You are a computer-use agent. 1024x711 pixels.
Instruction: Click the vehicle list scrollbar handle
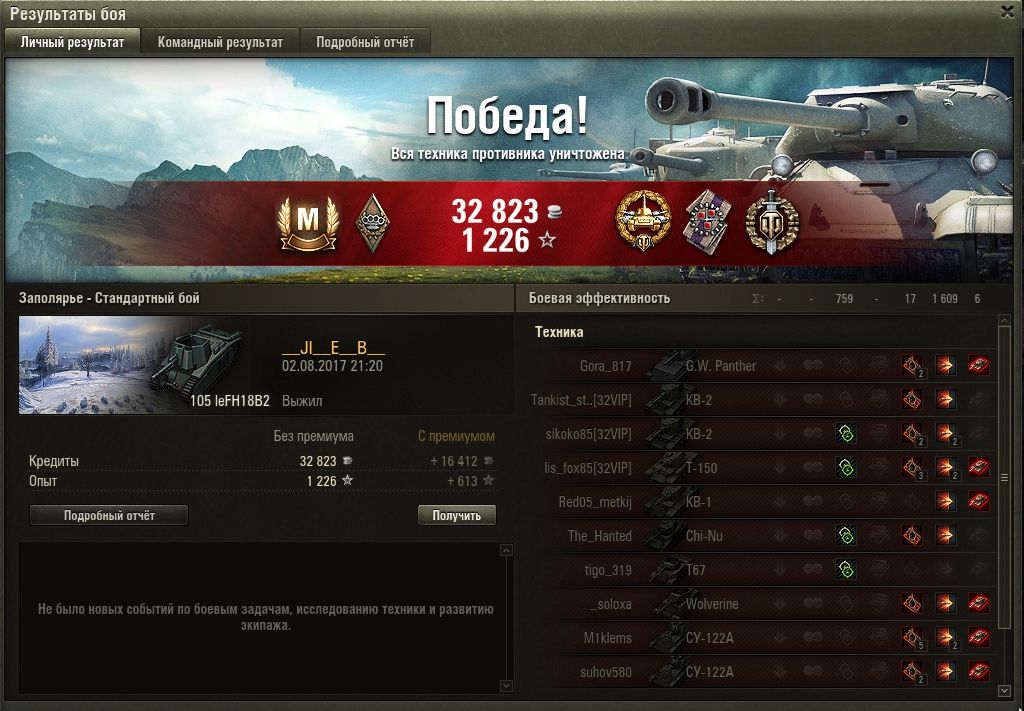tap(1004, 477)
